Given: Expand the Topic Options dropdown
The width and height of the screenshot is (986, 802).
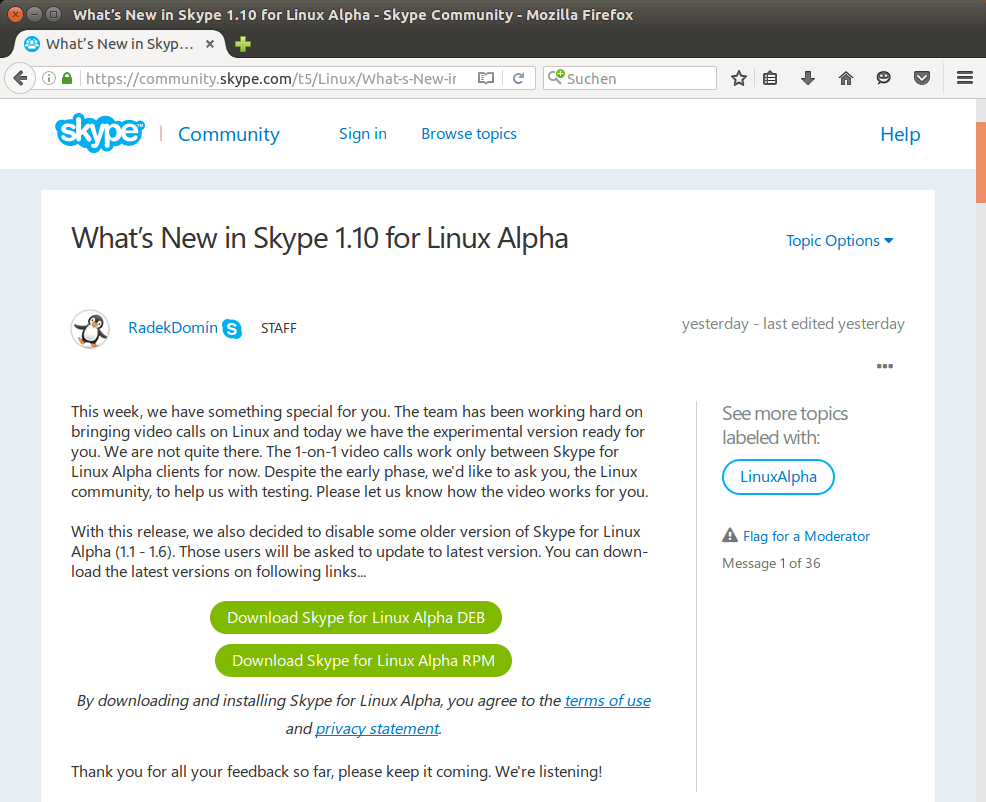Looking at the screenshot, I should coord(839,241).
